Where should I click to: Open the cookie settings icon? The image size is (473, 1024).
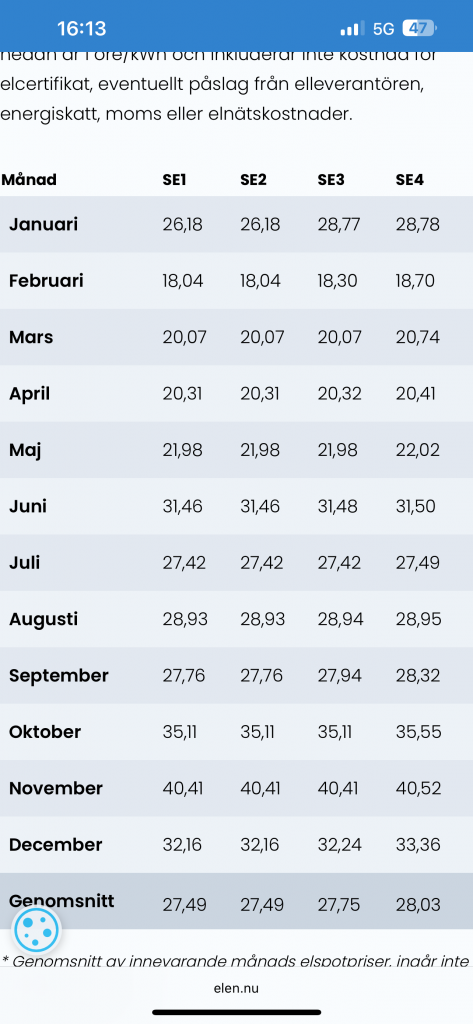coord(37,929)
